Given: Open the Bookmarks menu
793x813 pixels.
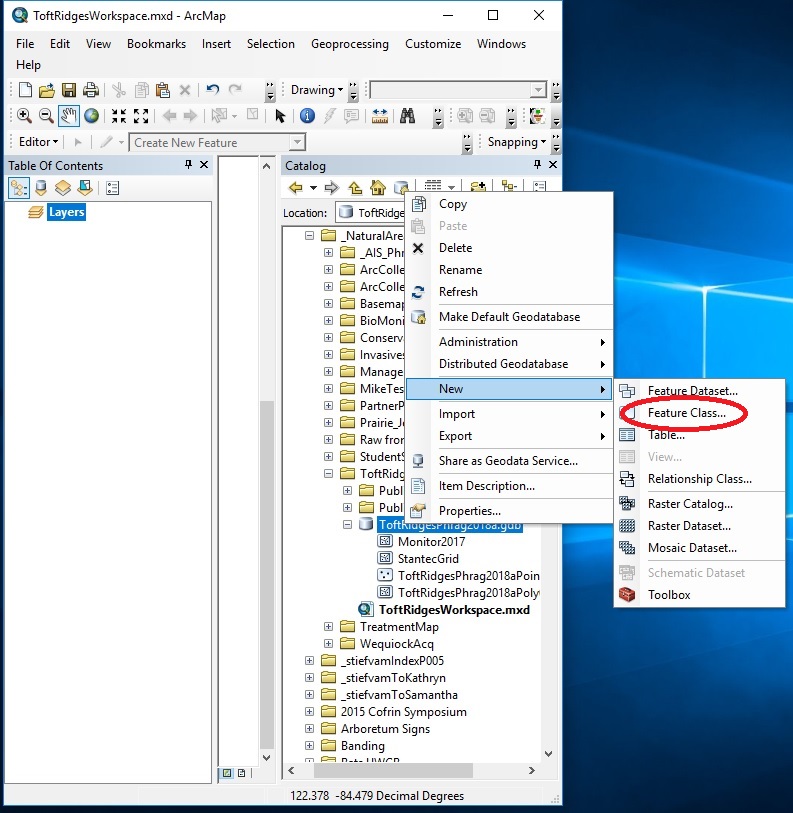Looking at the screenshot, I should click(156, 44).
